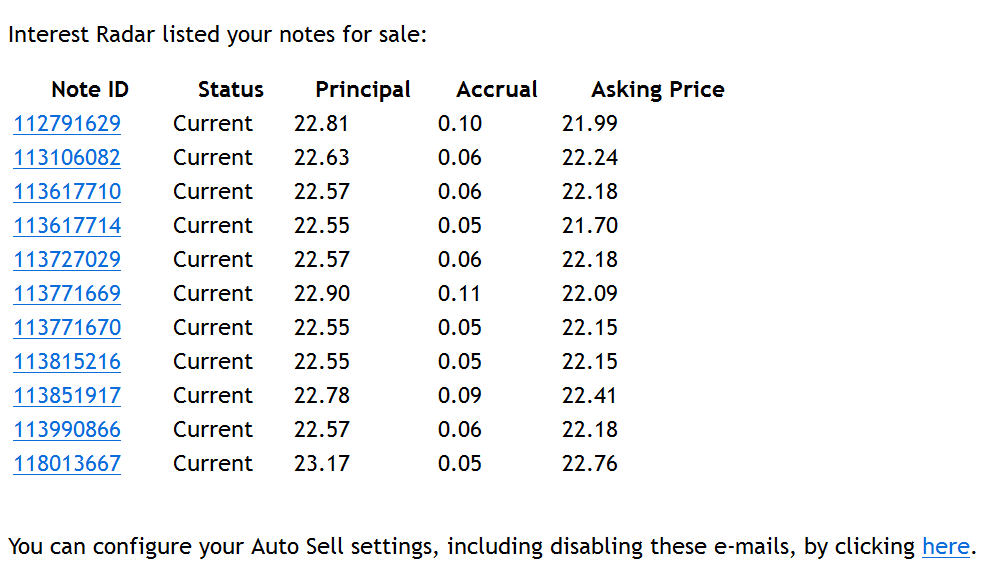
Task: Click the Principal column header
Action: [362, 90]
